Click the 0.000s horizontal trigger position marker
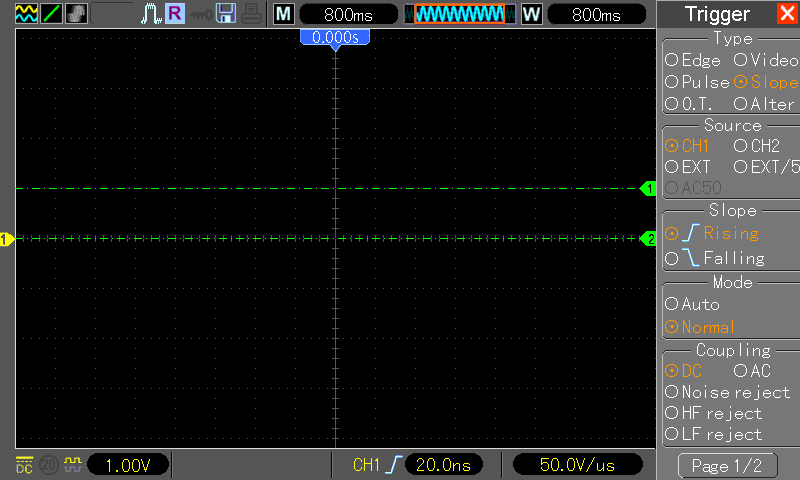800x480 pixels. (x=335, y=38)
